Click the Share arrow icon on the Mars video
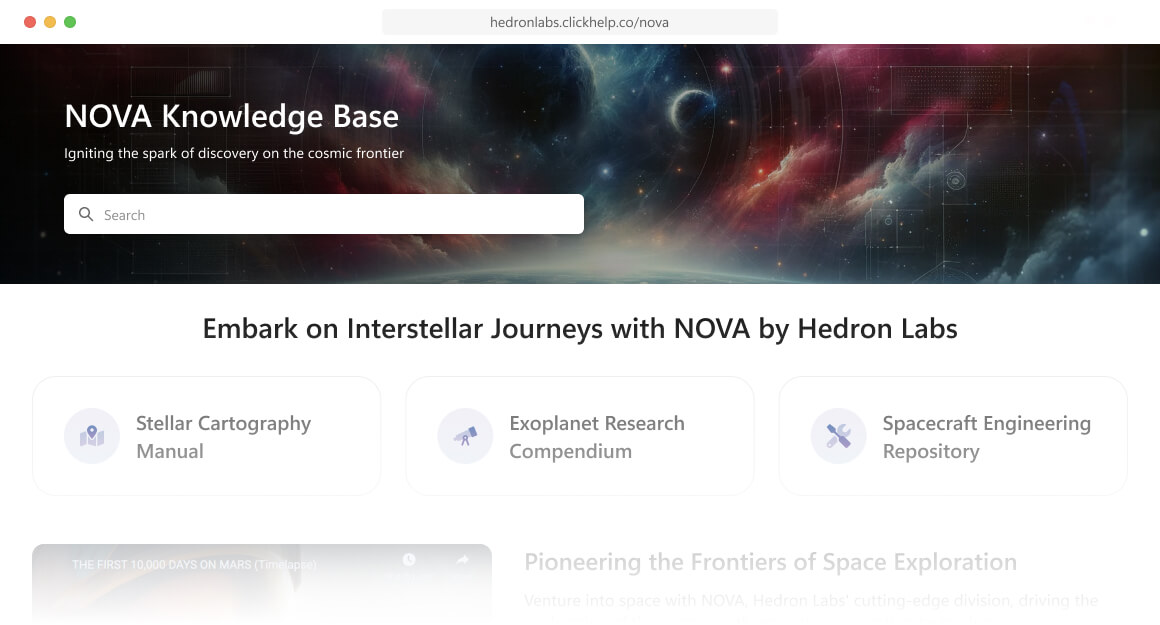The width and height of the screenshot is (1160, 625). click(462, 561)
